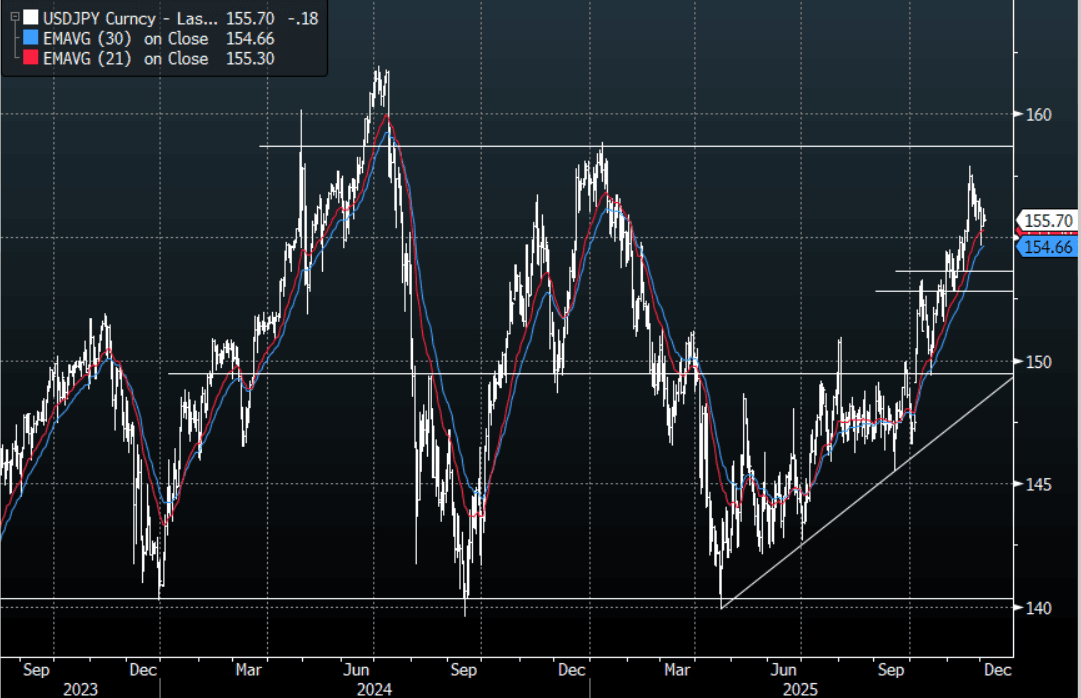Click the 2024 year label on time axis
This screenshot has height=698, width=1081.
tap(377, 689)
